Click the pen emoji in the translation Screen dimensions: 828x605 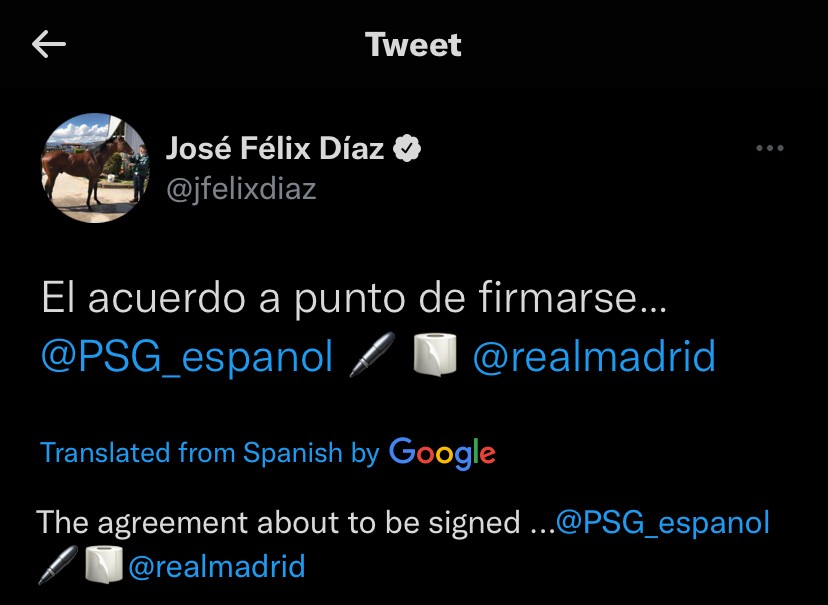pos(57,567)
